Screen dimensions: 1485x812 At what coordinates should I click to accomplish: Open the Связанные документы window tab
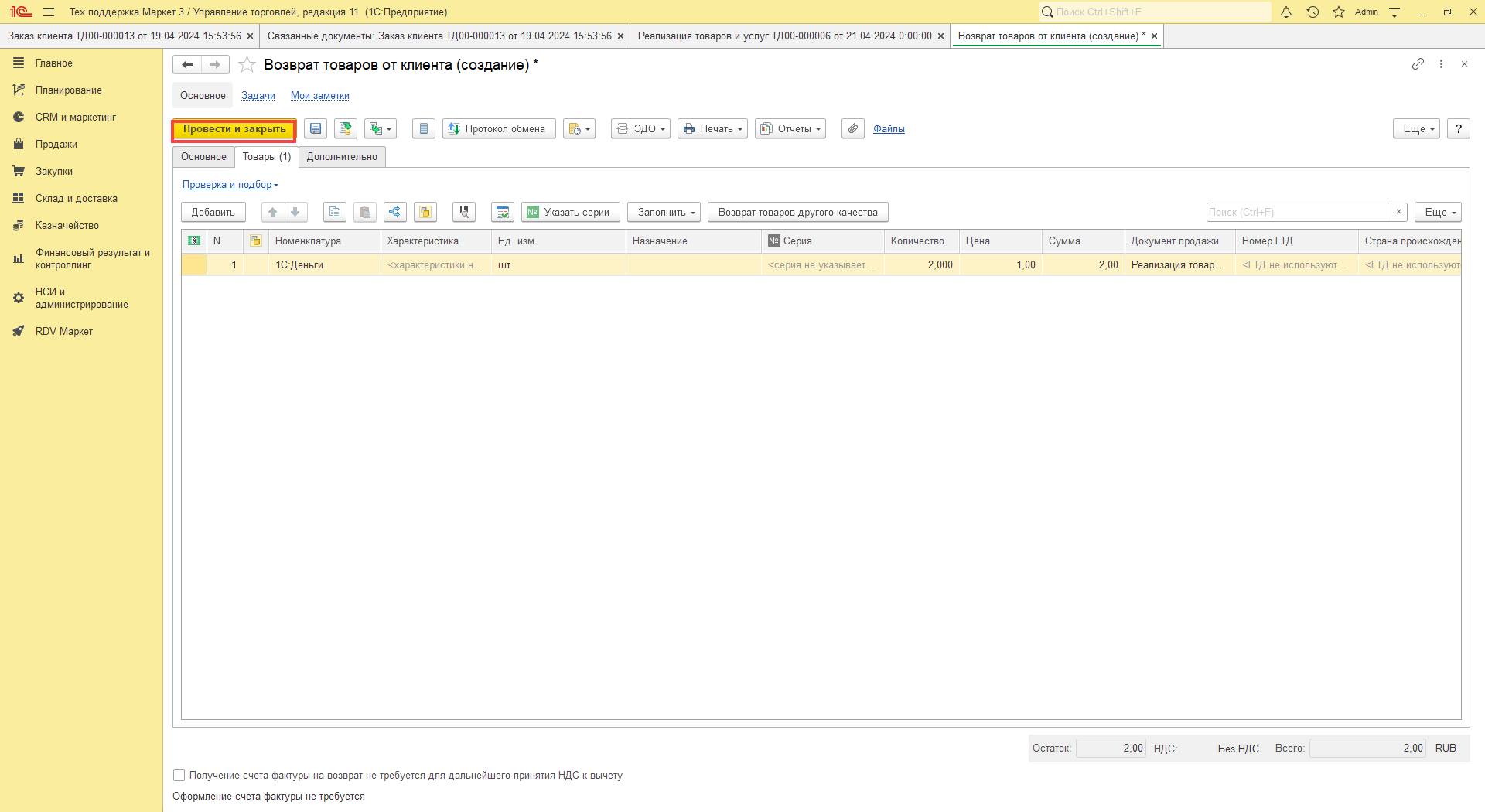pos(439,36)
